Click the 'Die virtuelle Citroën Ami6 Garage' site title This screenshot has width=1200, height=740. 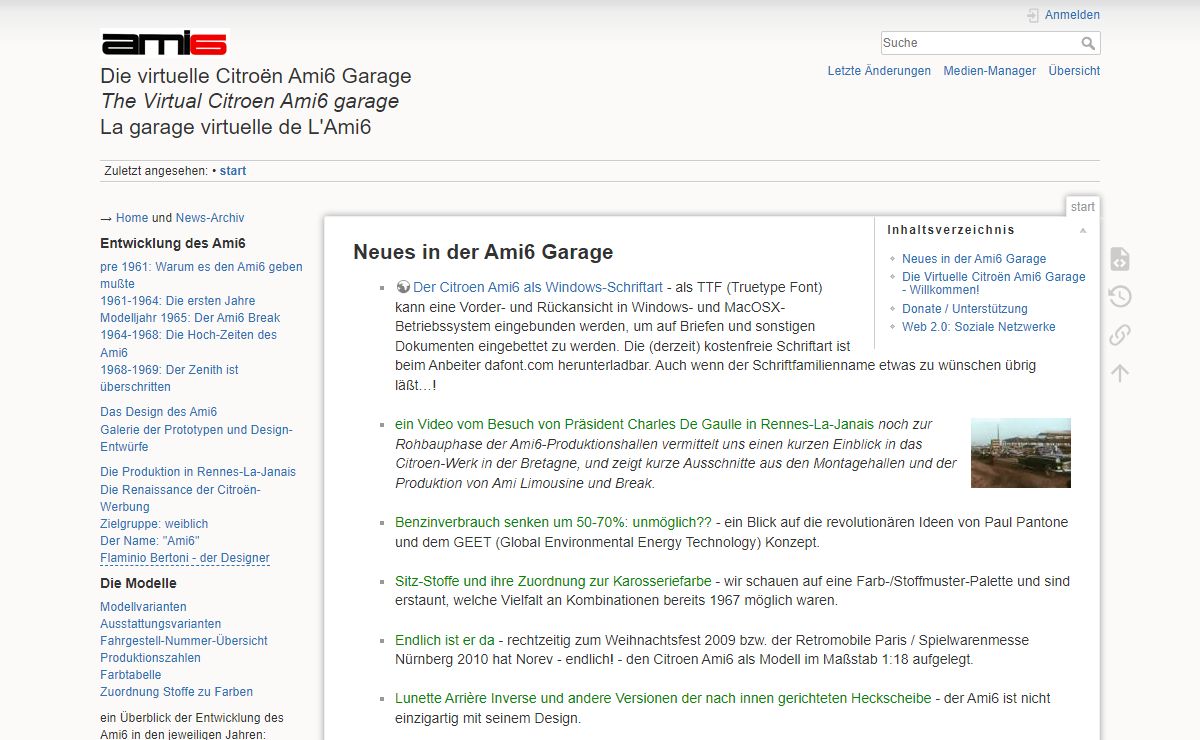(x=256, y=76)
